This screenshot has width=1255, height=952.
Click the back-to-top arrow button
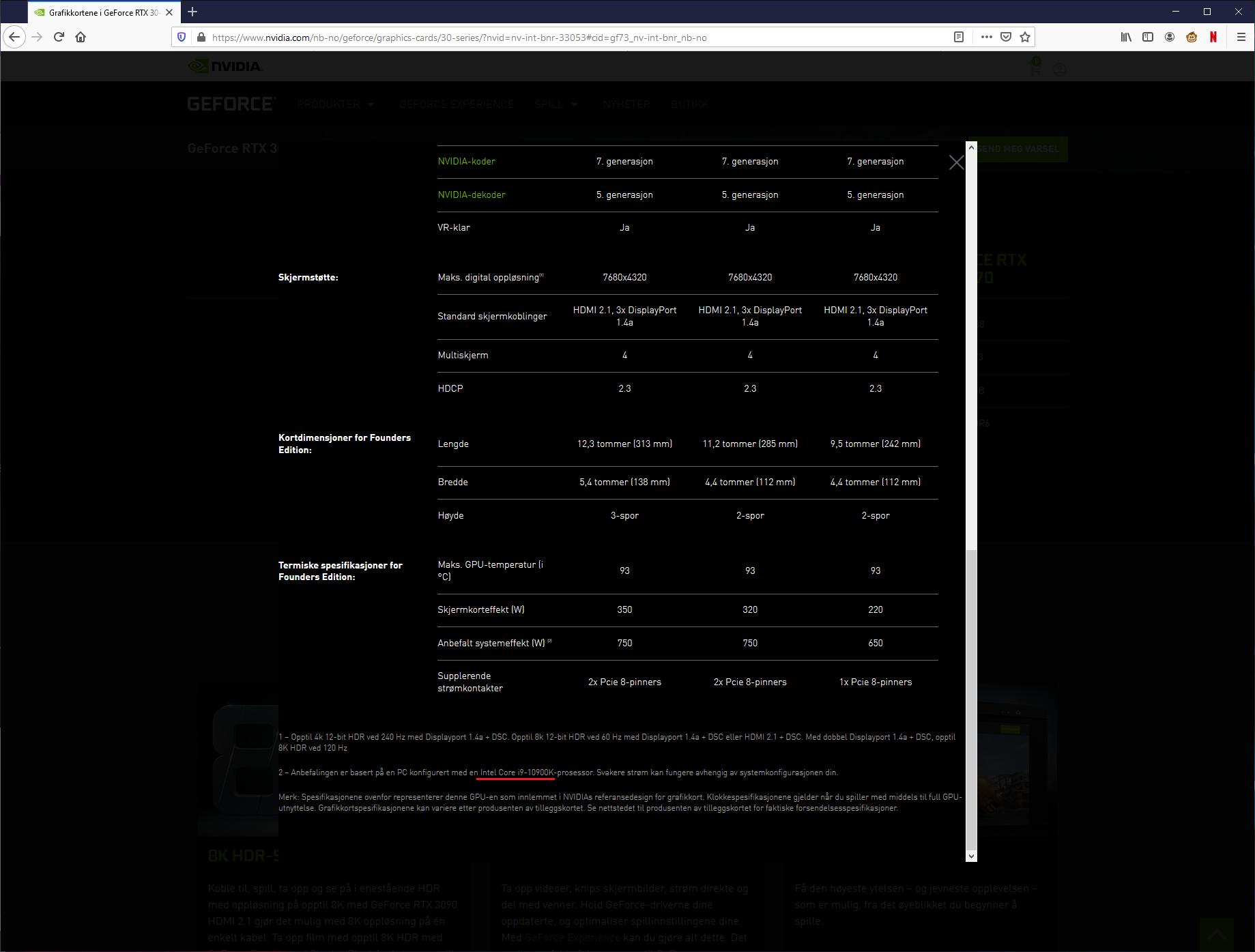click(x=1217, y=935)
